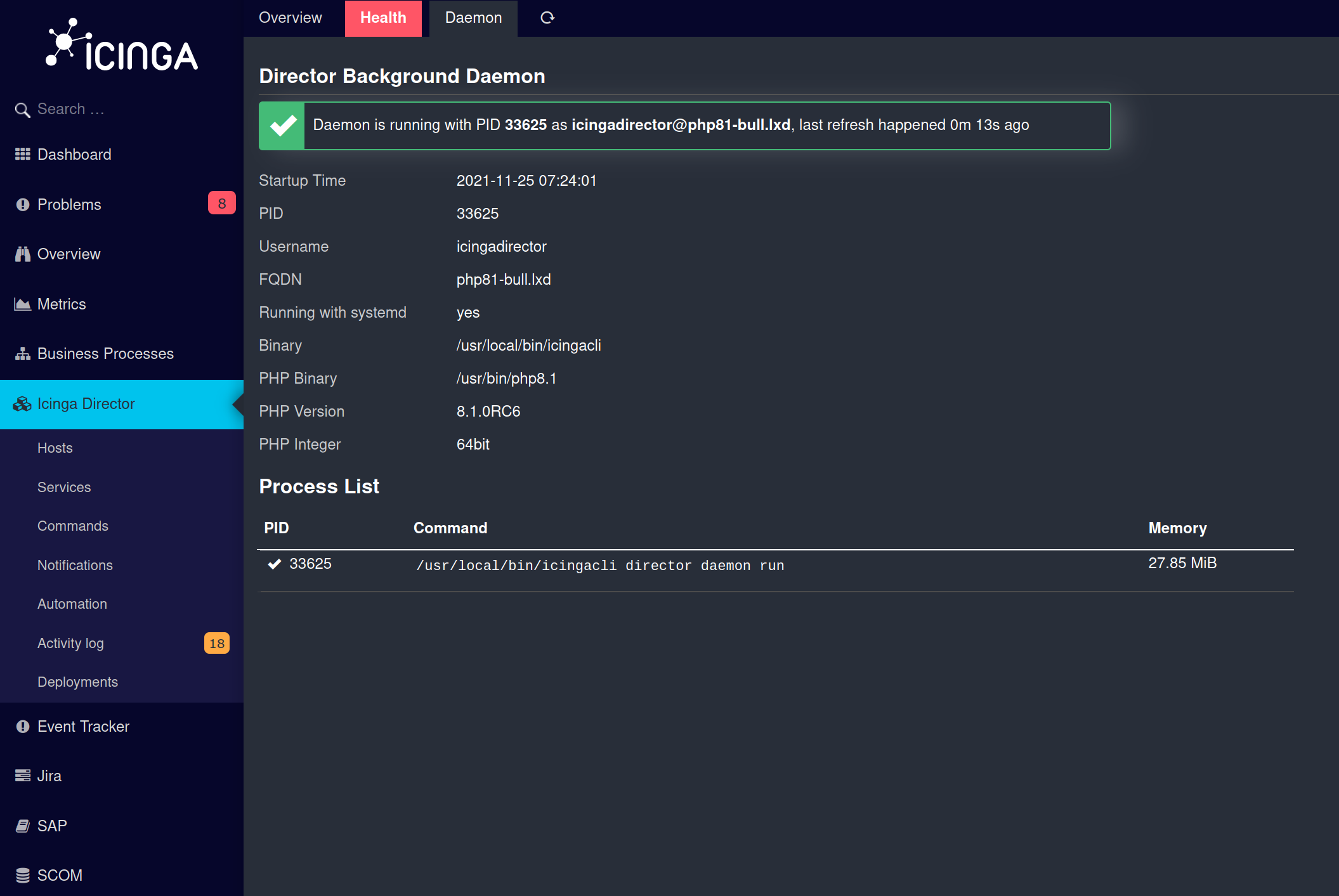
Task: Refresh the Daemon view with the reload icon
Action: 547,18
